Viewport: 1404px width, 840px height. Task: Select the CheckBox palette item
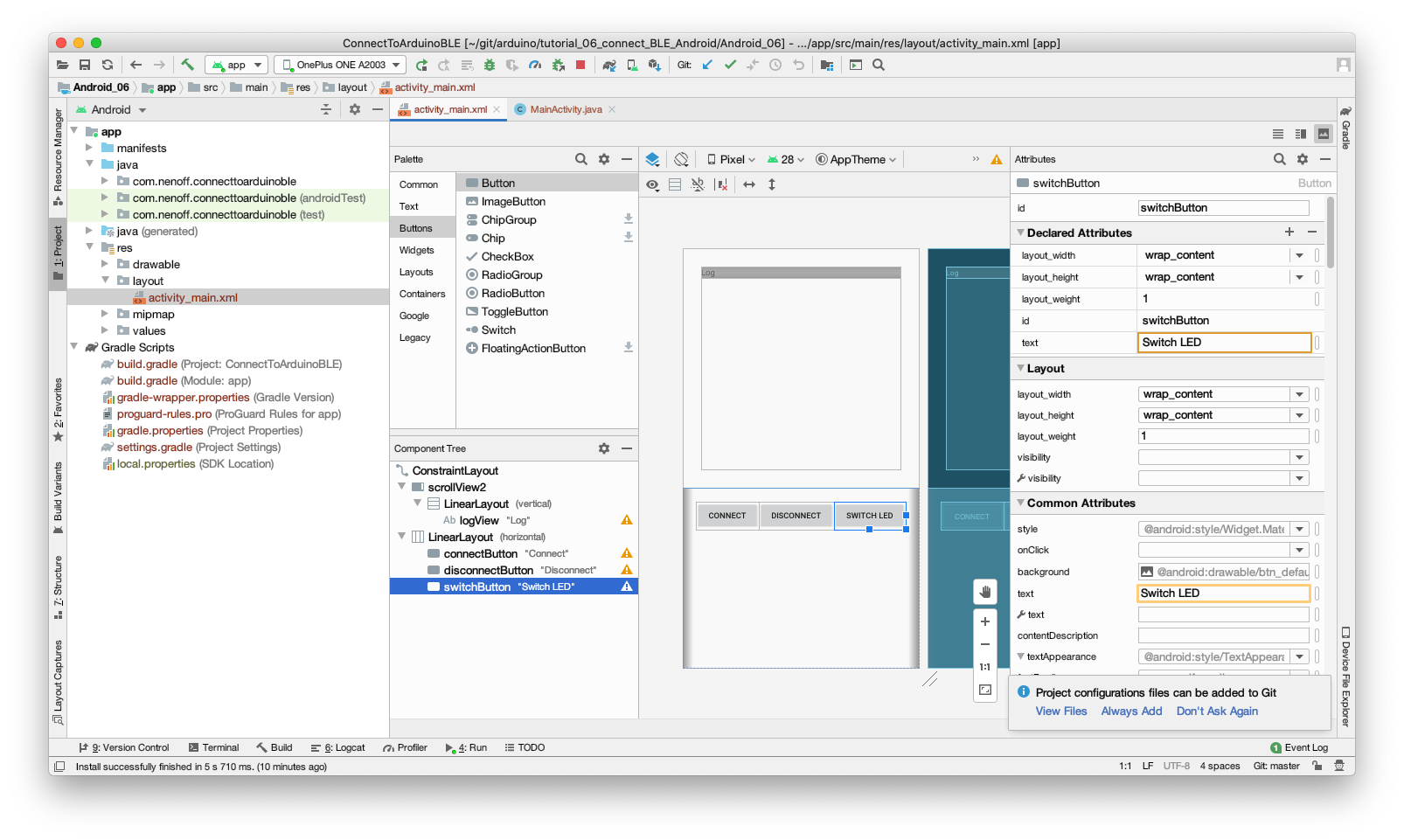tap(507, 257)
